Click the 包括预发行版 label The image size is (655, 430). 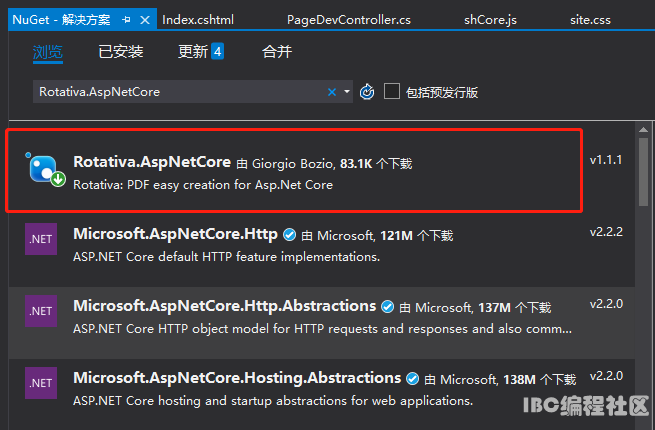tap(442, 92)
